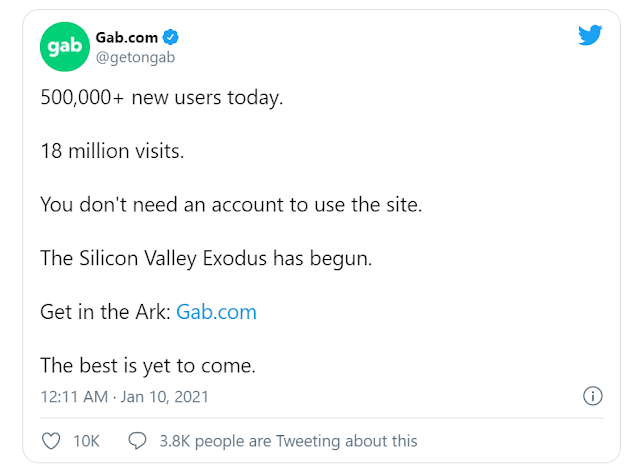Click the white 'gab' lettering inside avatar
Viewport: 639px width, 464px height.
[x=64, y=46]
